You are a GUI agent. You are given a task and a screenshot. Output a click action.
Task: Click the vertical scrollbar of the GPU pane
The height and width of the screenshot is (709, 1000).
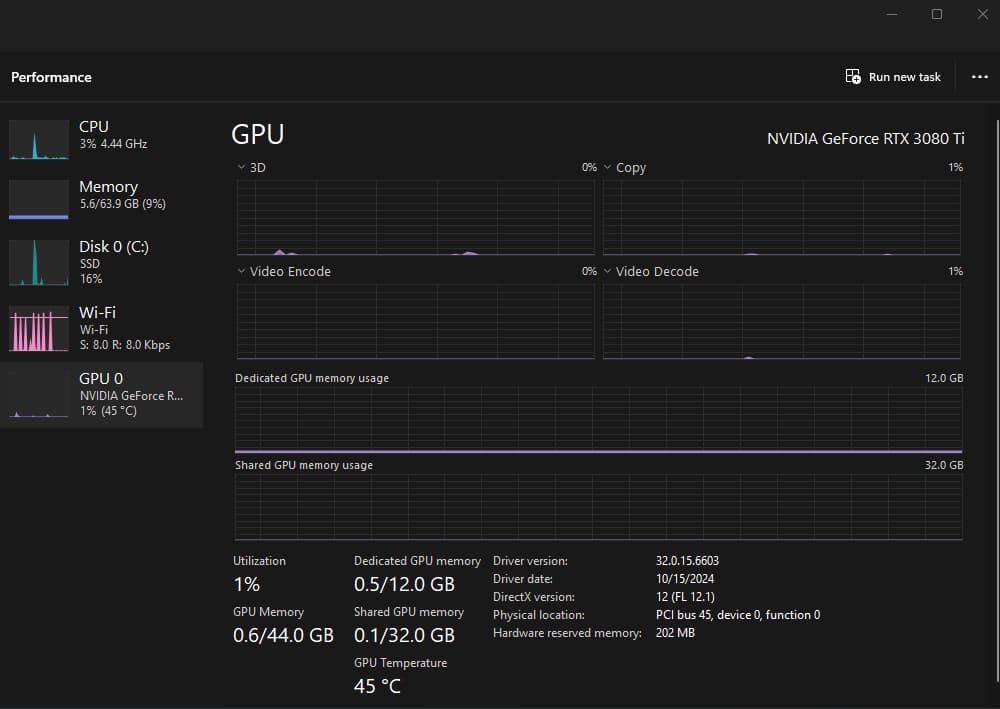(x=997, y=402)
